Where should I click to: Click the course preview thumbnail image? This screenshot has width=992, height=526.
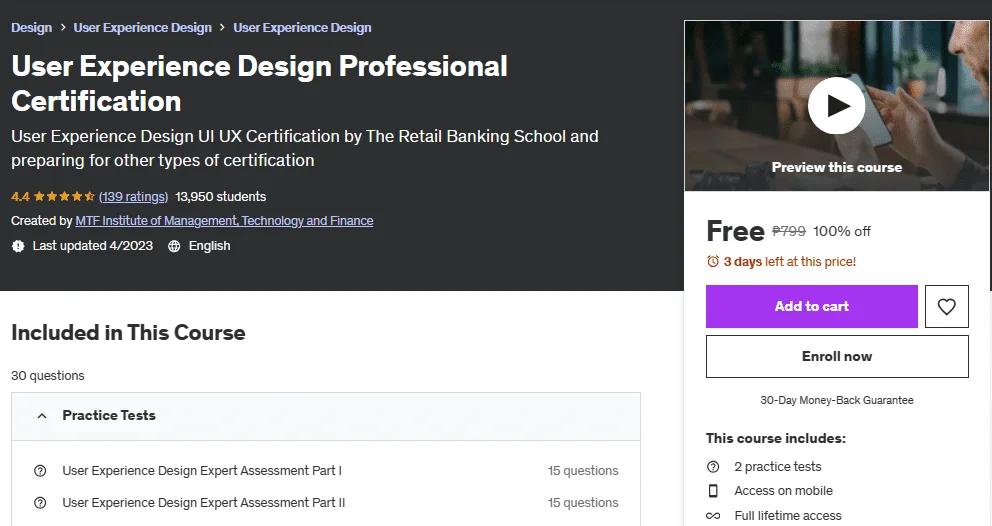(x=836, y=106)
